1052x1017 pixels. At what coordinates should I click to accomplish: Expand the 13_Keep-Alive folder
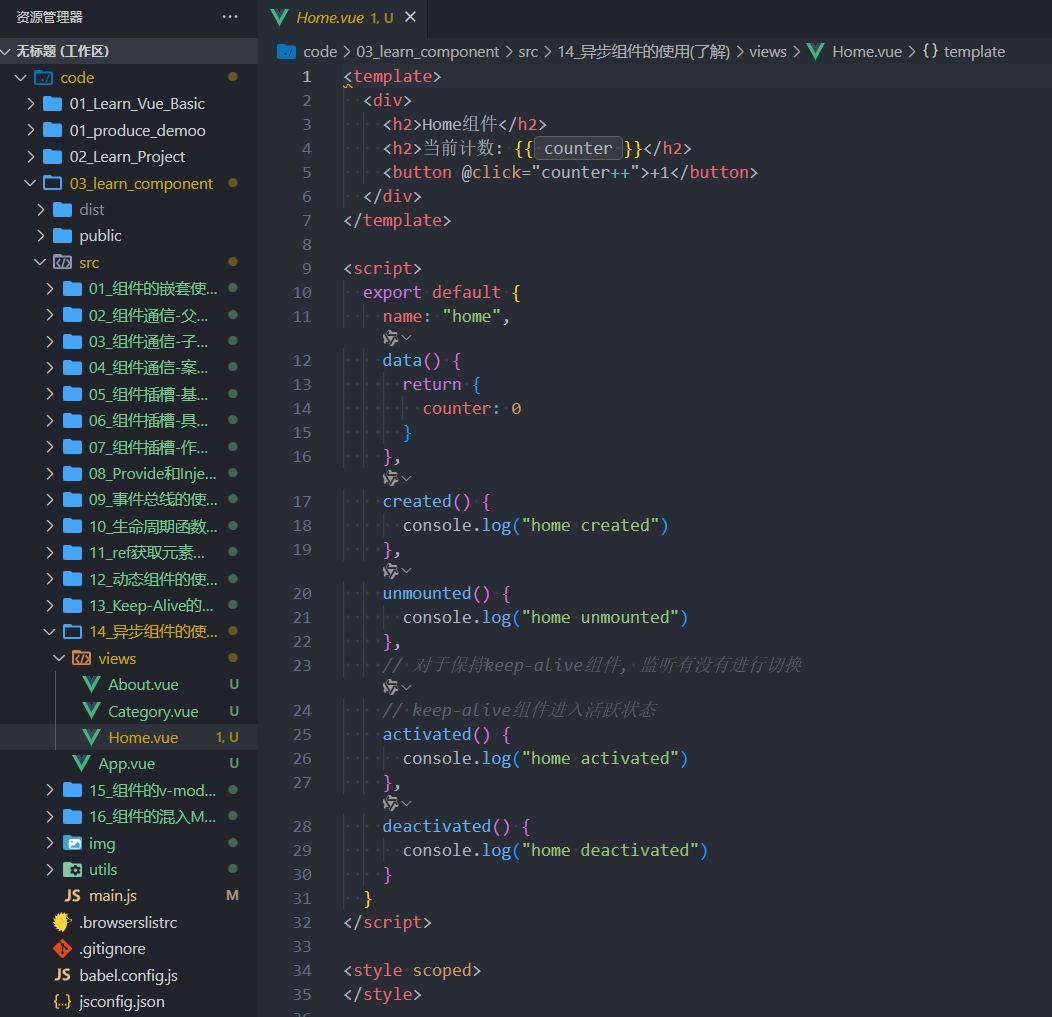50,605
